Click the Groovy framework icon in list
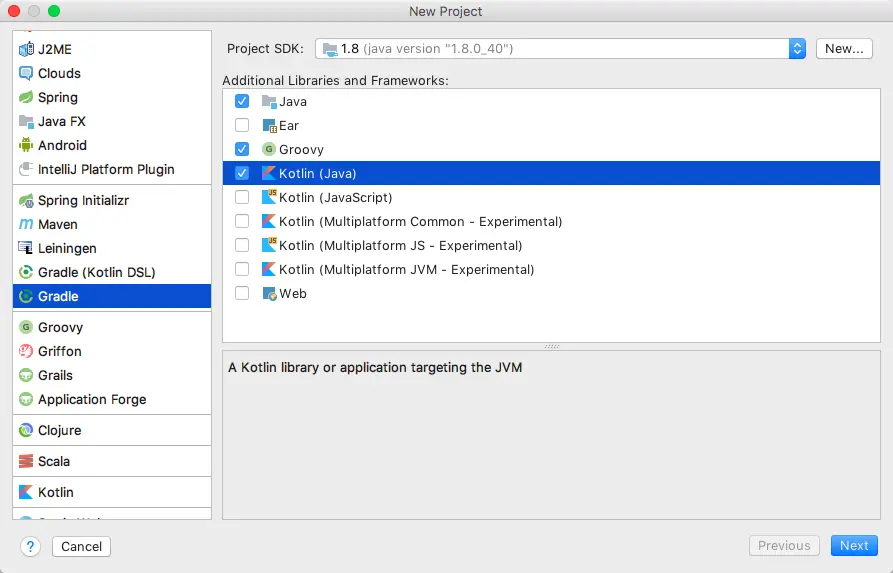The width and height of the screenshot is (893, 573). (x=269, y=149)
